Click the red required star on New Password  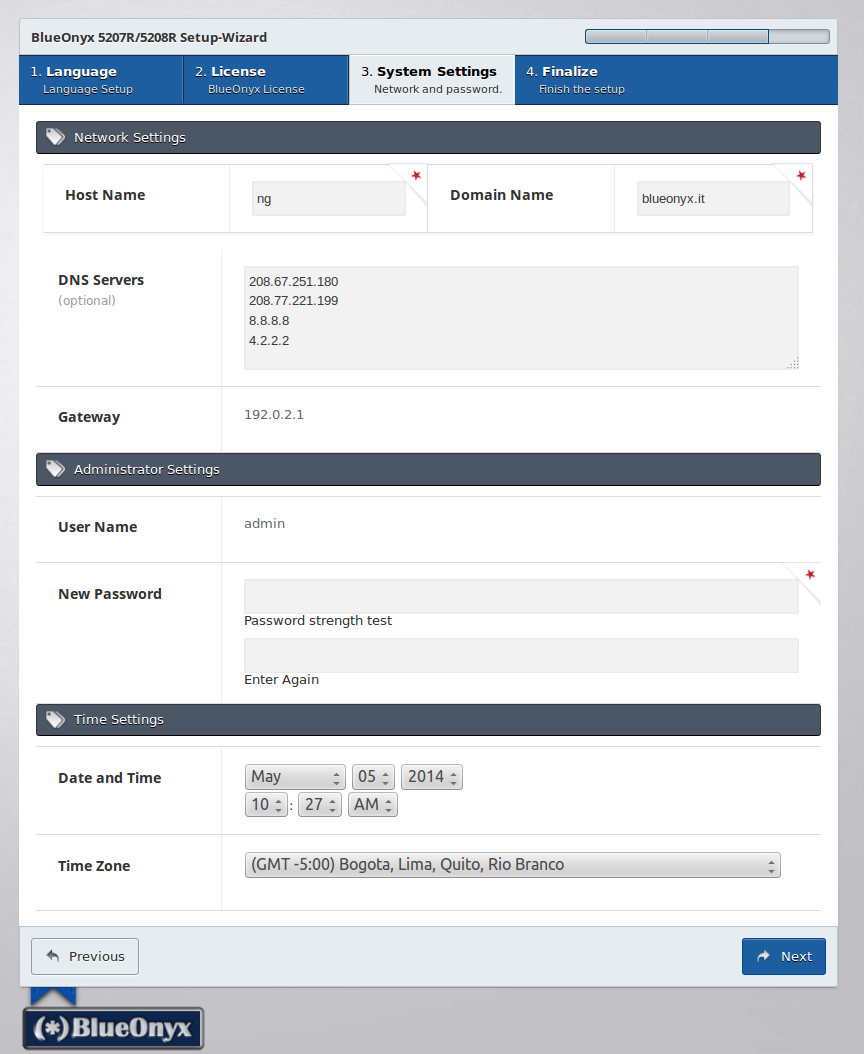click(x=810, y=574)
